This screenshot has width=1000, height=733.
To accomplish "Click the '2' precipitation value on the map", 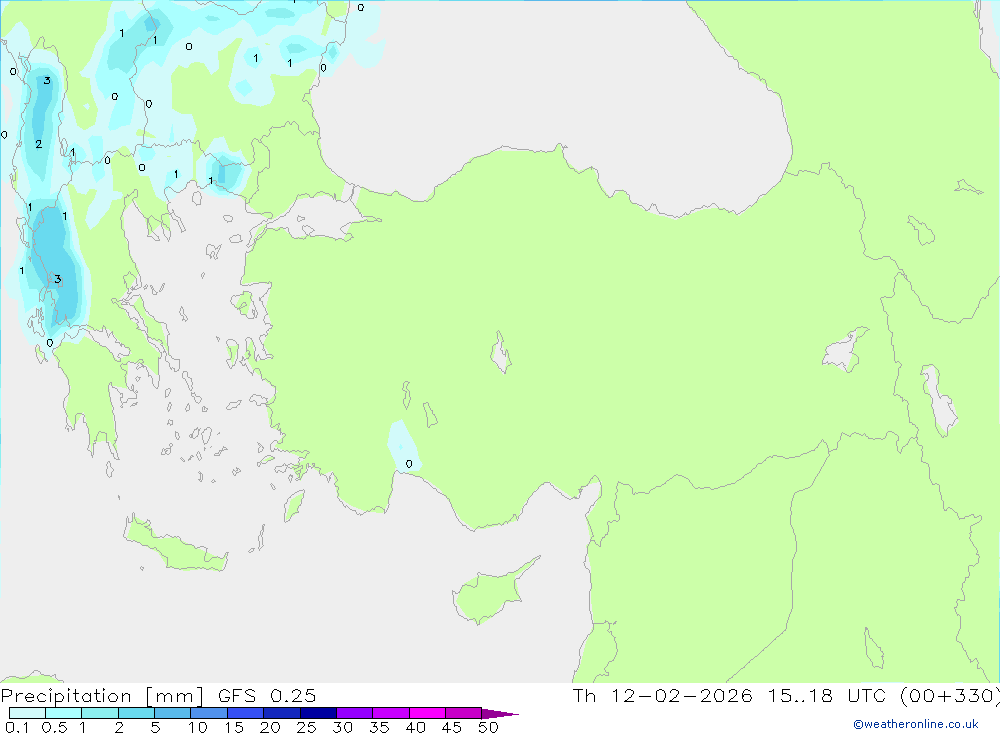I will 39,144.
